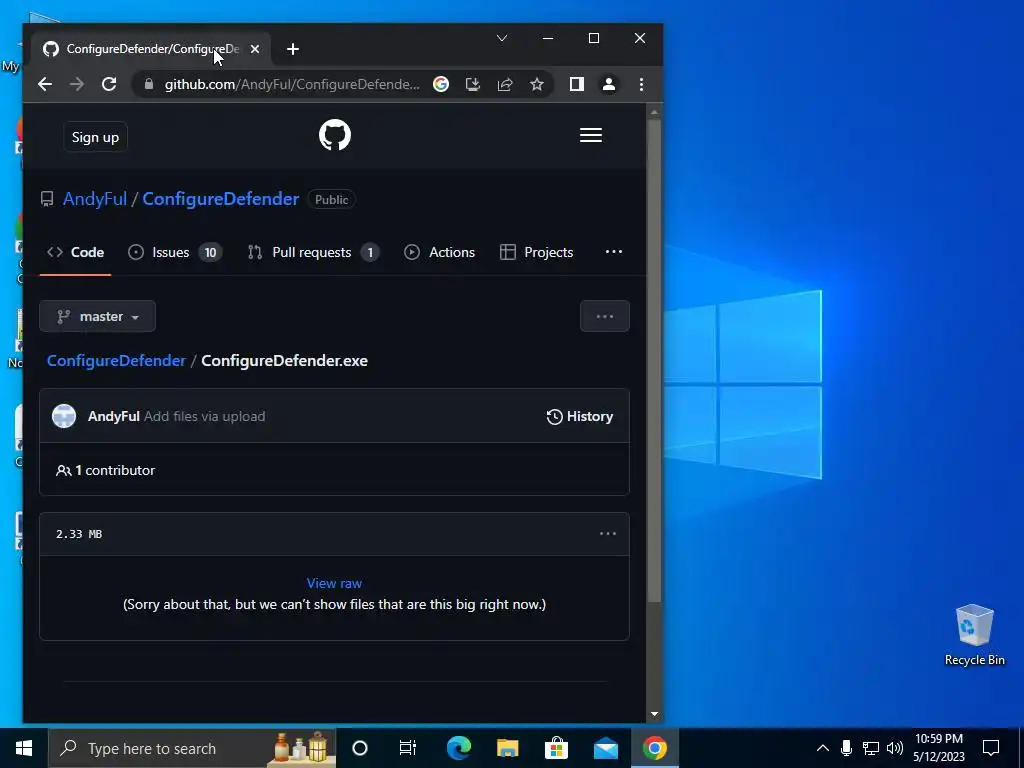This screenshot has width=1024, height=768.
Task: Click the install app icon in address bar
Action: coord(473,84)
